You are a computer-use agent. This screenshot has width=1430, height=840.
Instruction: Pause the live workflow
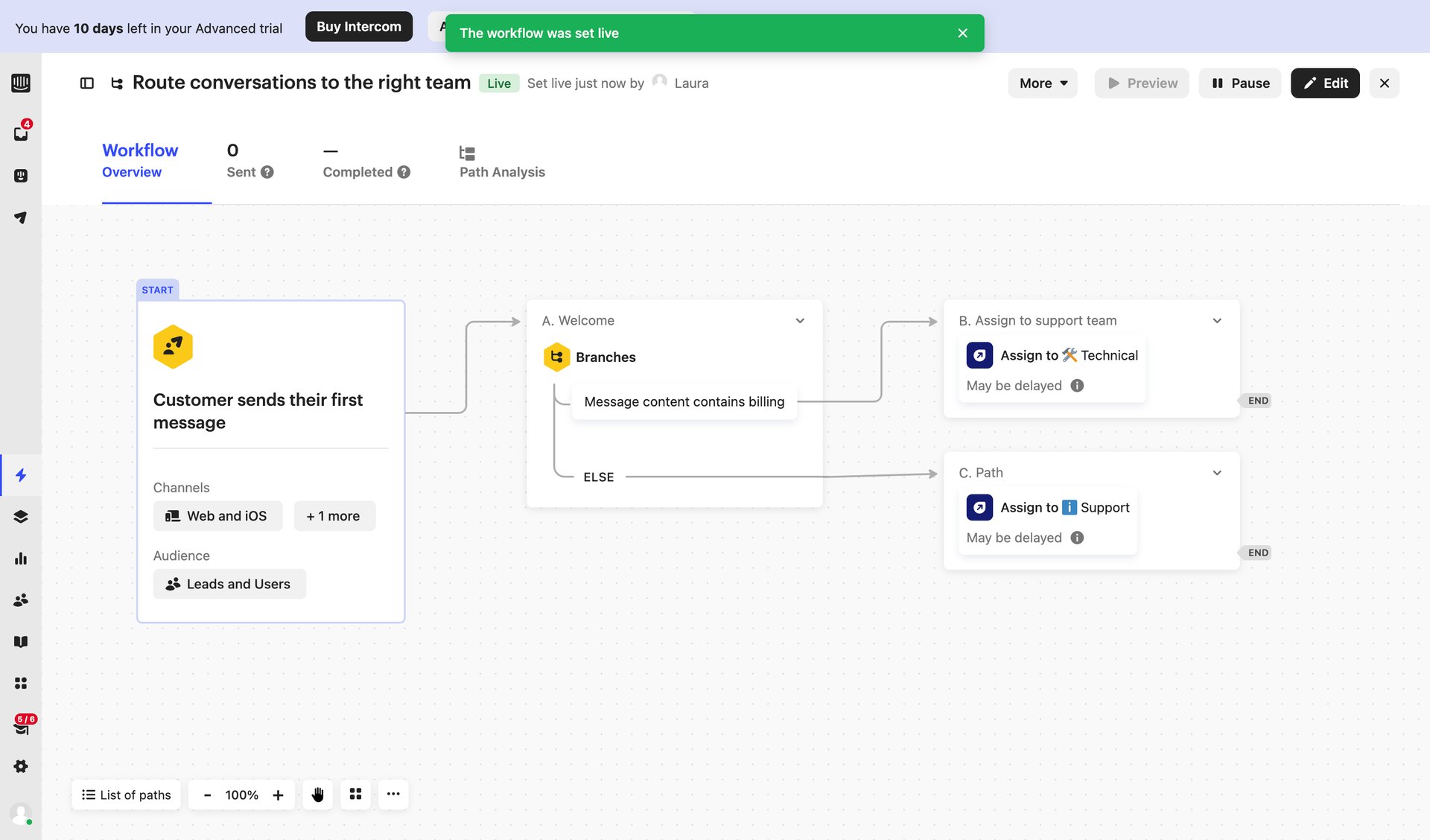pos(1239,83)
